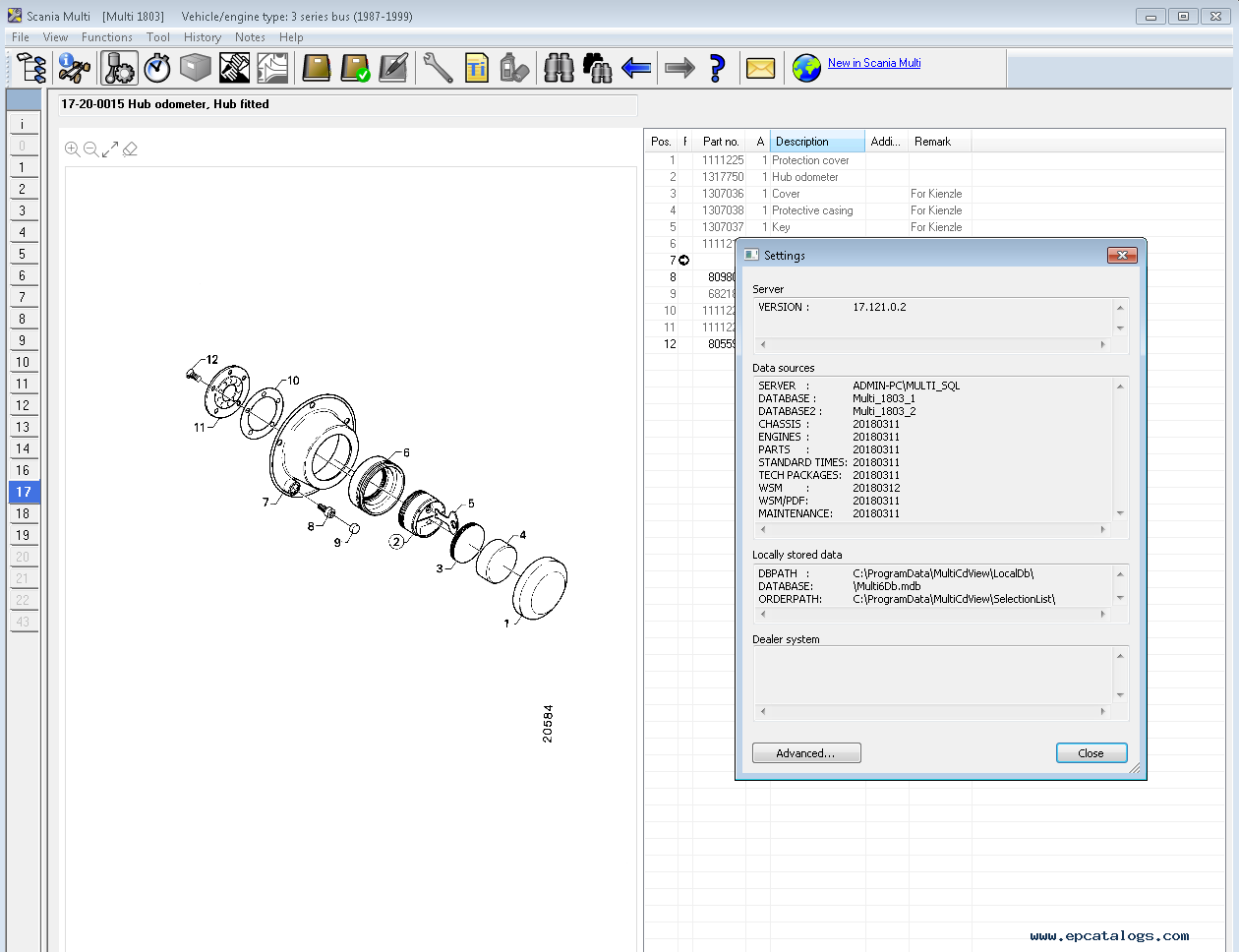Image resolution: width=1239 pixels, height=952 pixels.
Task: Select main group tab 17
Action: 23,492
